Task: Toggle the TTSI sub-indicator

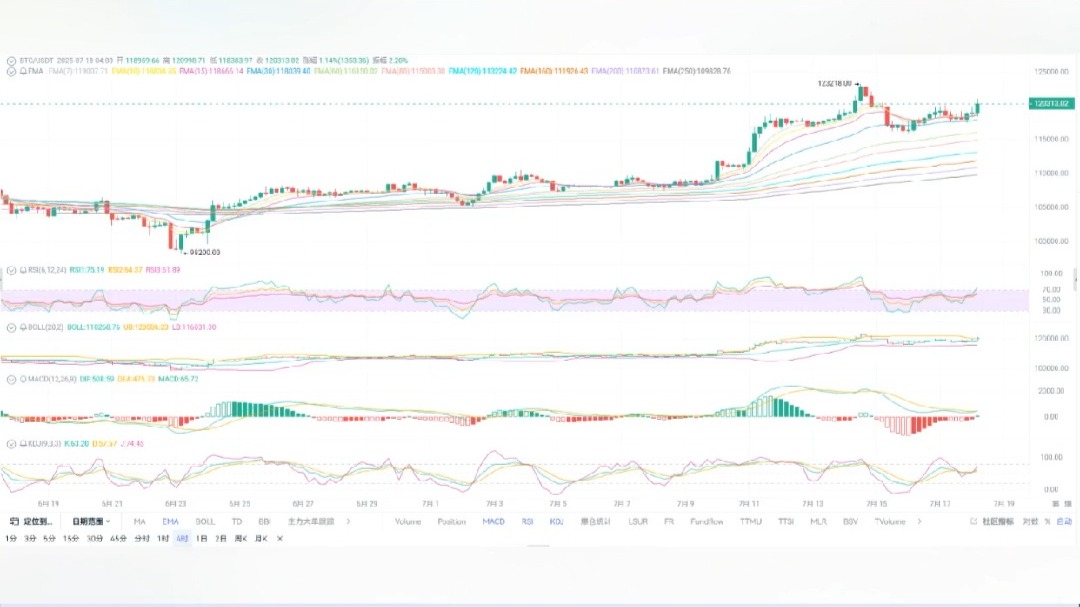Action: [x=786, y=522]
